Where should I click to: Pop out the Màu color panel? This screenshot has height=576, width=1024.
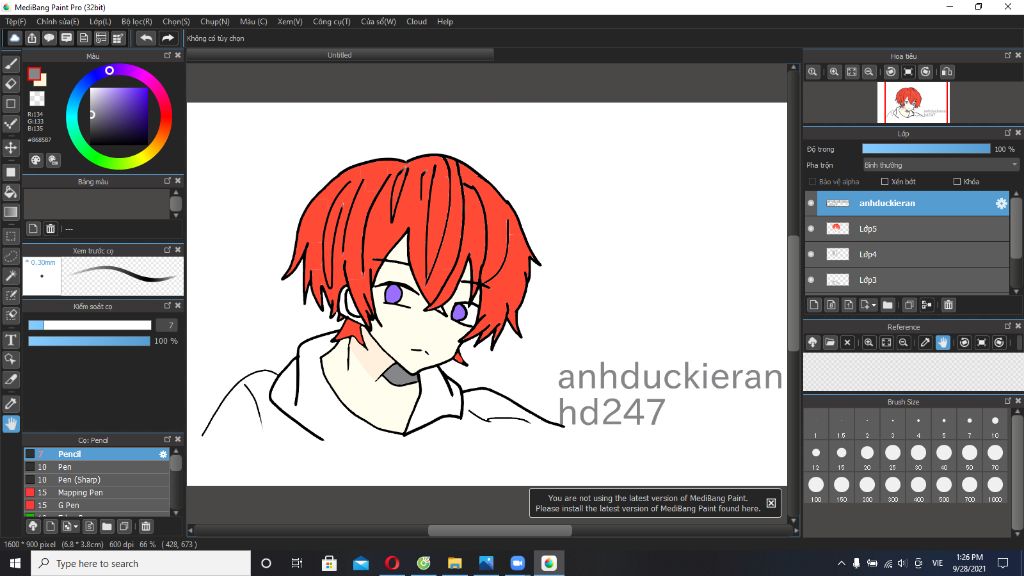pos(167,56)
